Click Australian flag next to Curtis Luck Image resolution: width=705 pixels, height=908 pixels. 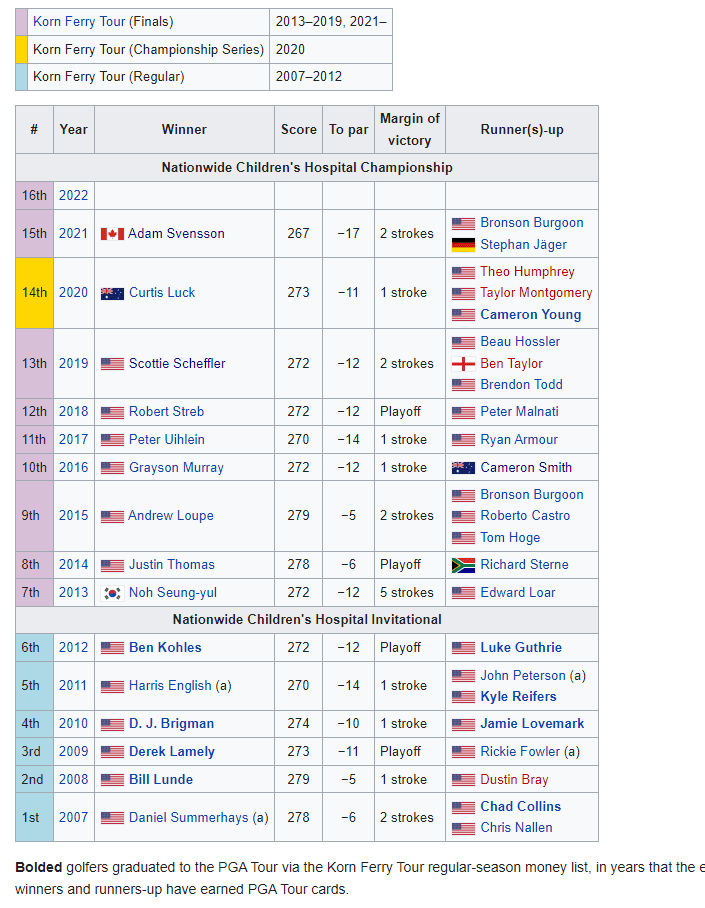112,294
